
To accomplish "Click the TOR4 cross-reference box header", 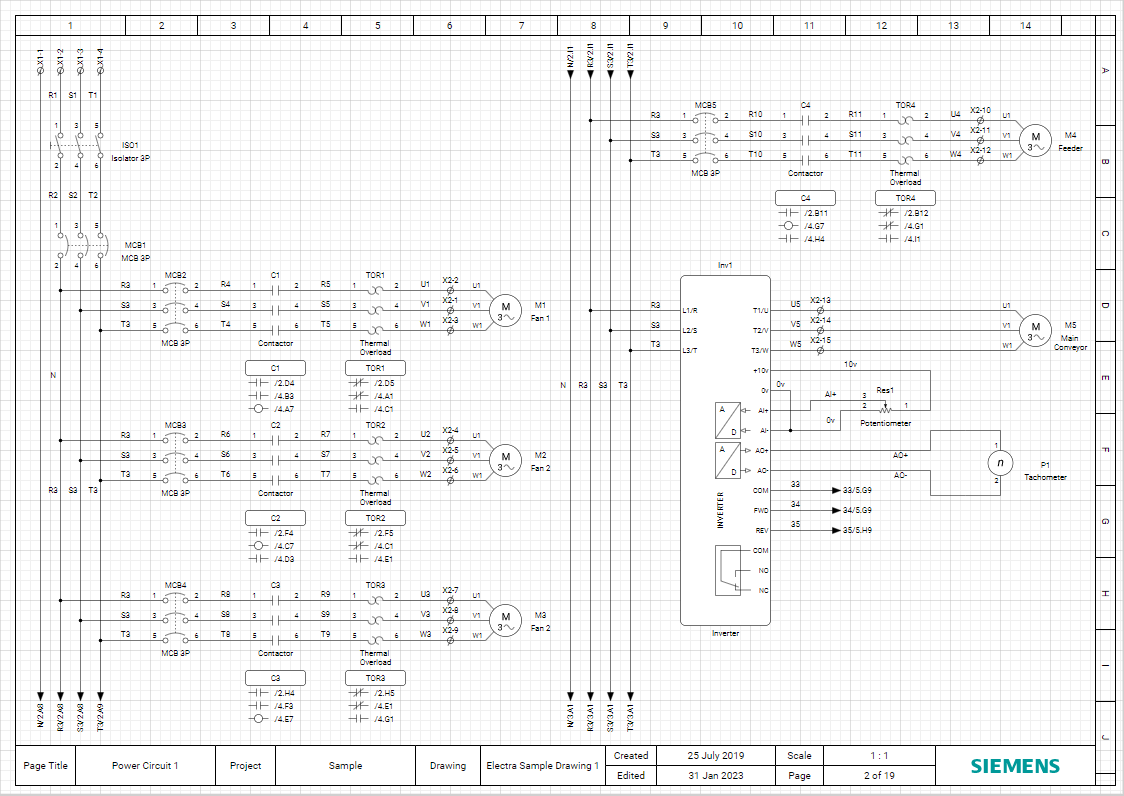I will (905, 198).
